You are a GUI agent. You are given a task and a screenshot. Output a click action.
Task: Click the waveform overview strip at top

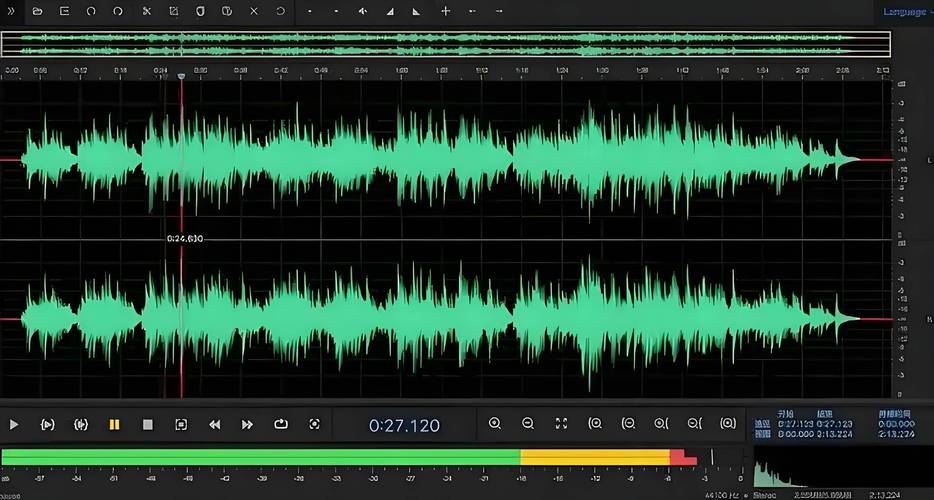446,45
